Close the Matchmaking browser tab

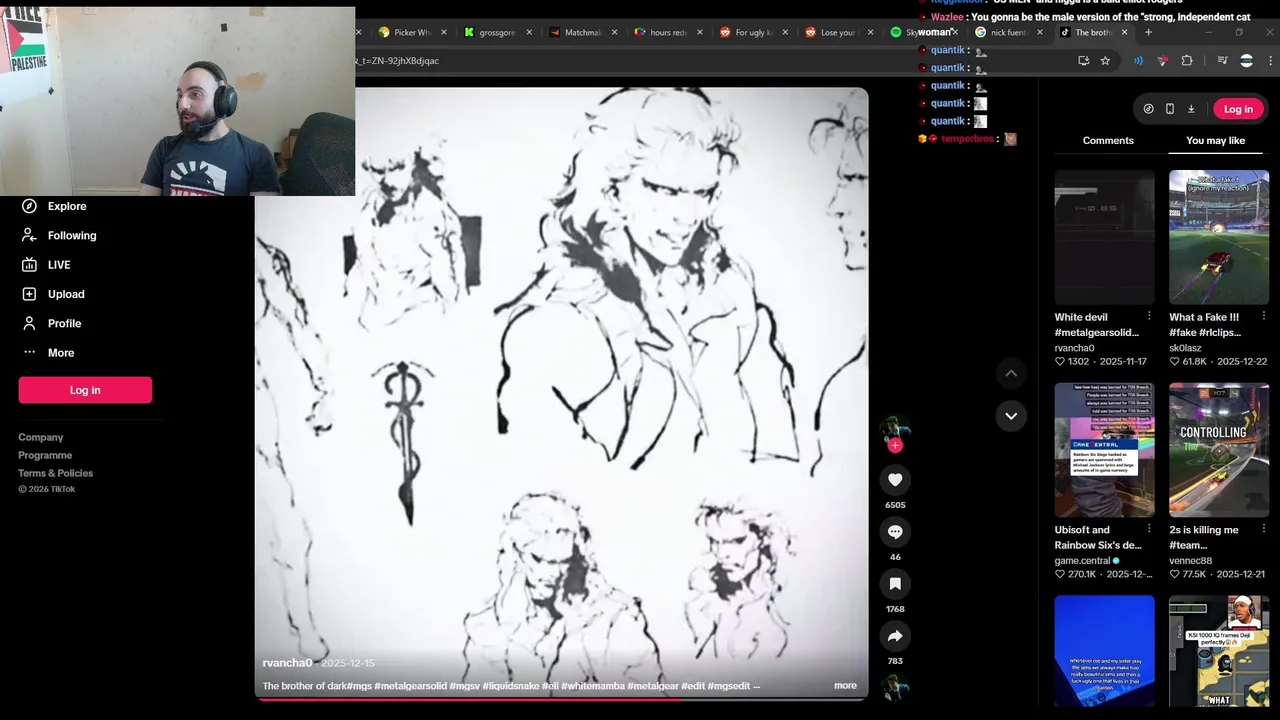point(614,32)
